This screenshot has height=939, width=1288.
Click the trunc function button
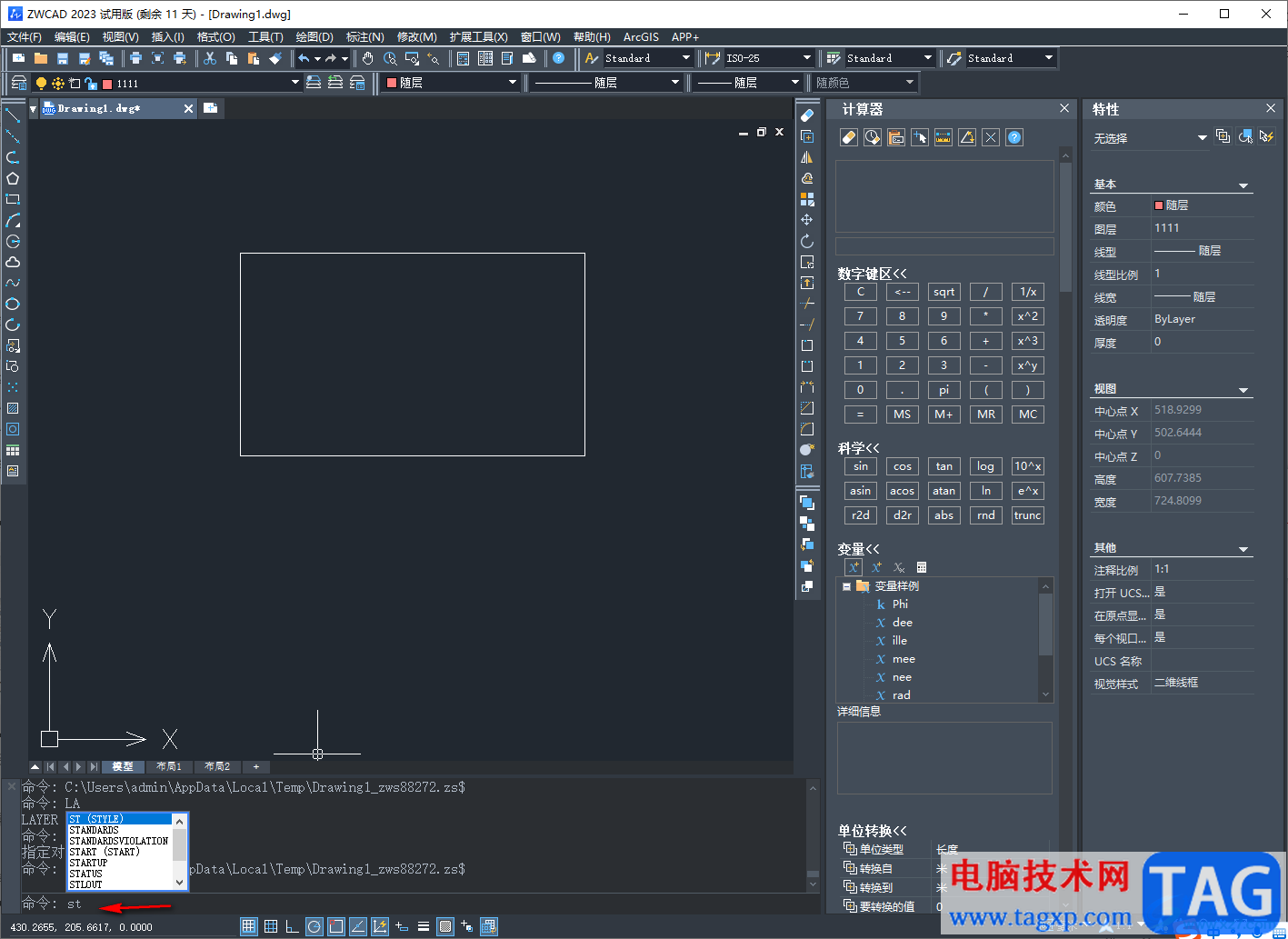click(x=1028, y=515)
